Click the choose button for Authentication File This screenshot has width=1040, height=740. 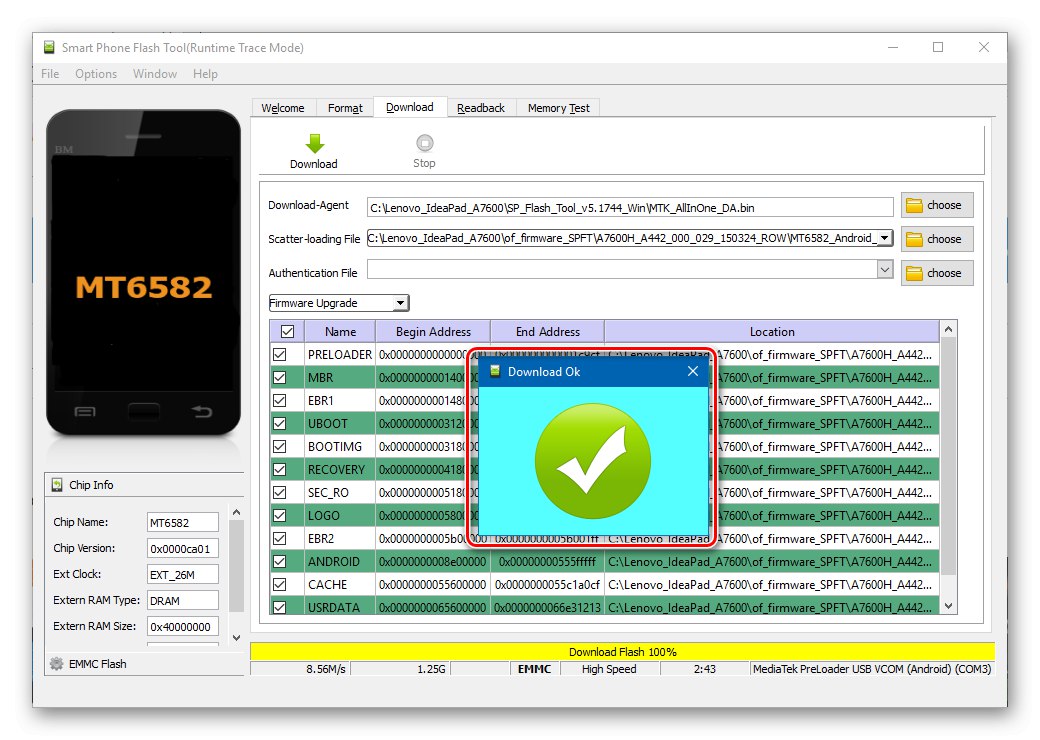(936, 272)
